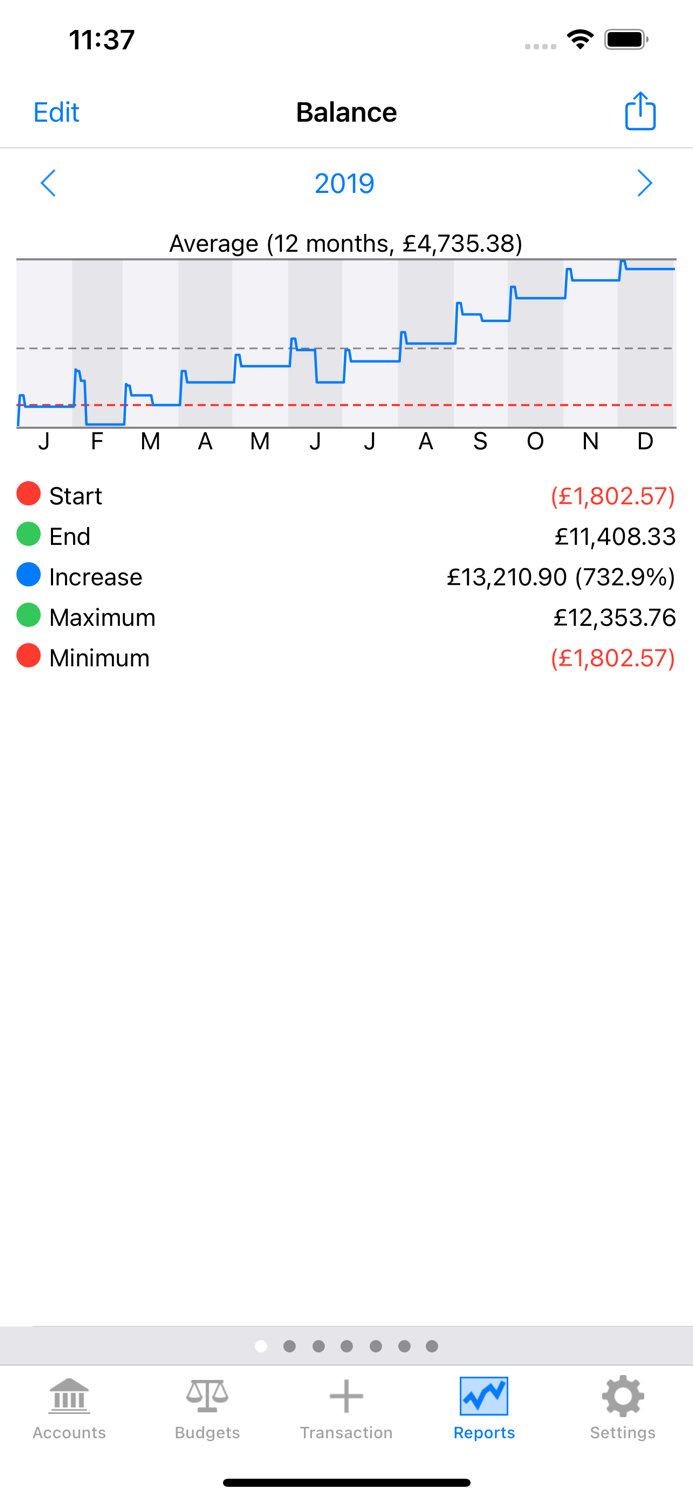
Task: Tap the red Start legend dot
Action: (x=28, y=493)
